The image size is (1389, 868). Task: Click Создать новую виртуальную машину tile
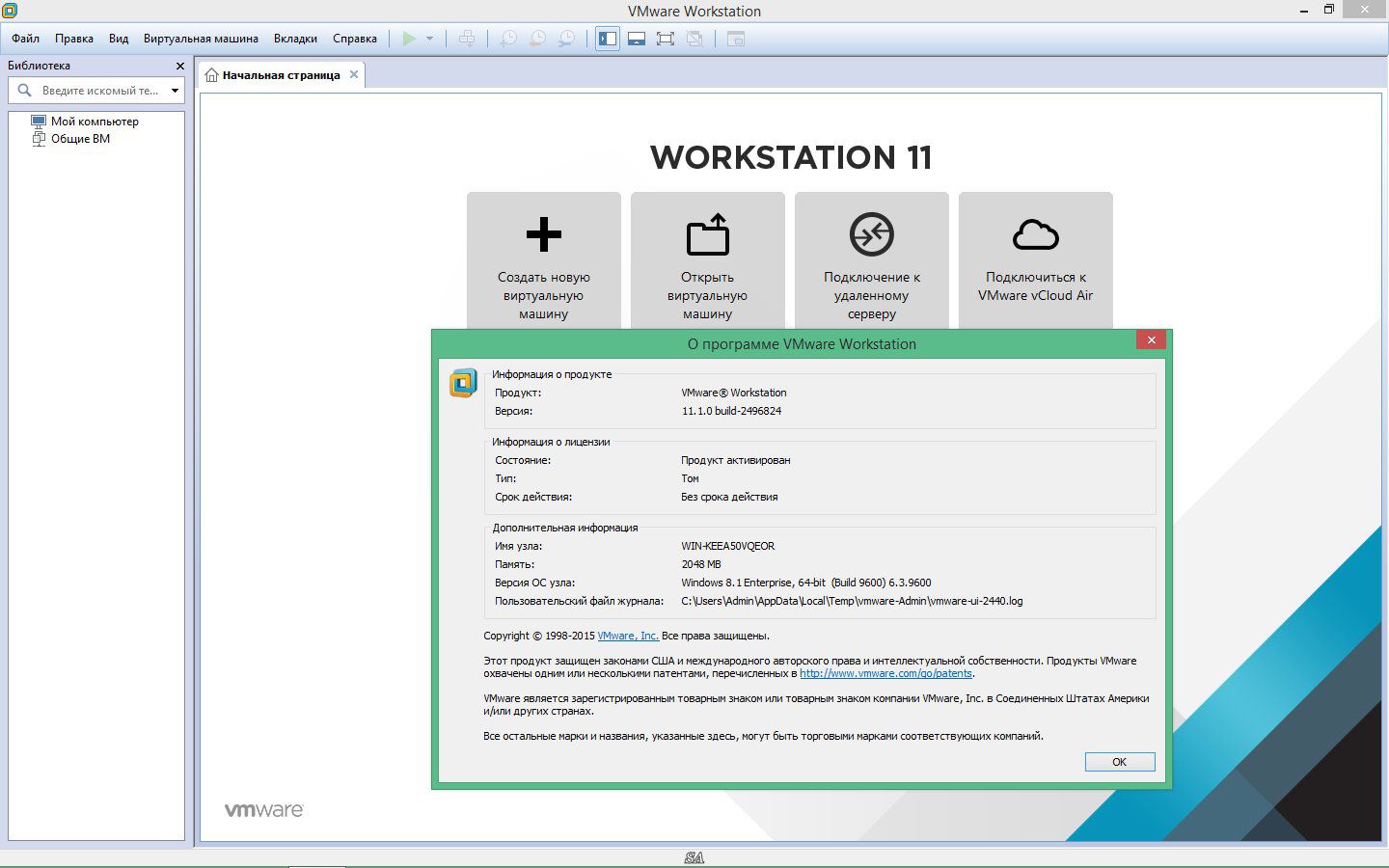coord(544,260)
